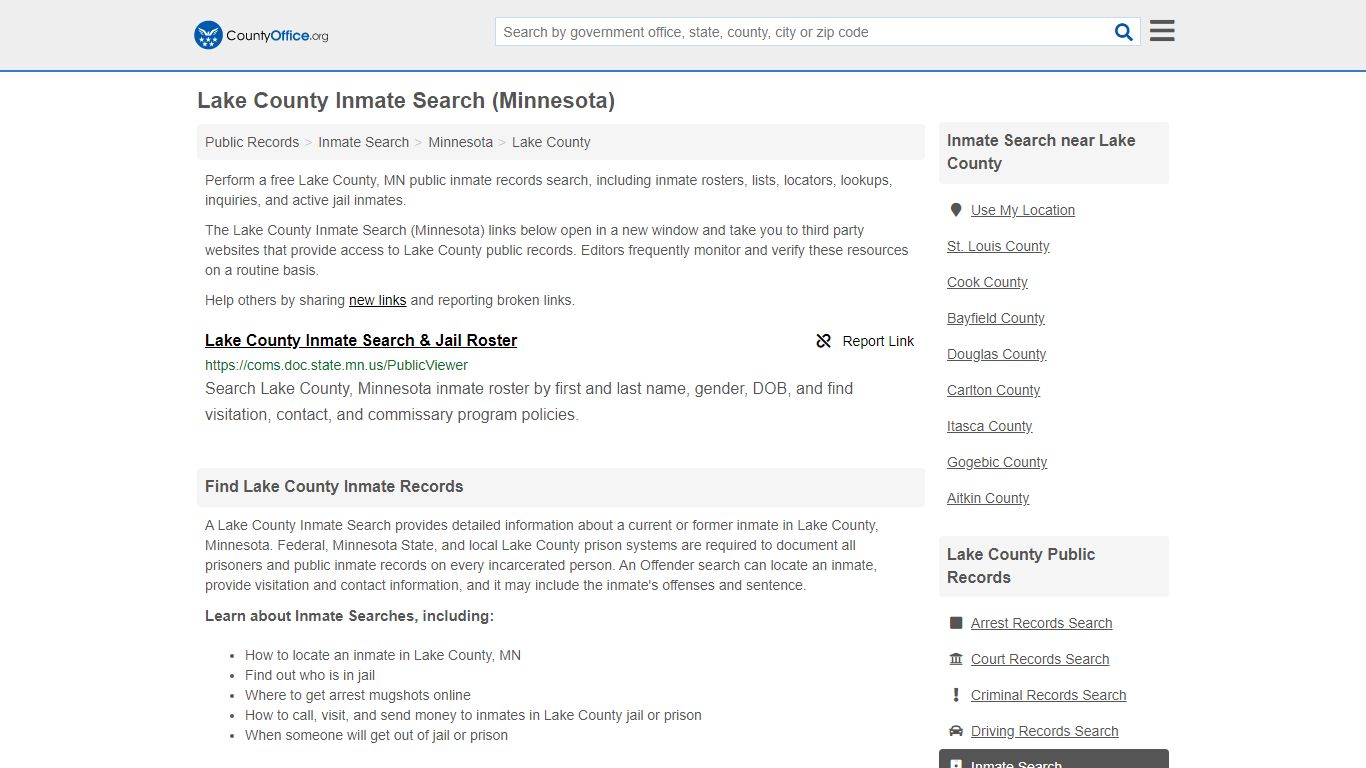Open Itasca County link
Screen dimensions: 1366x768
click(989, 426)
